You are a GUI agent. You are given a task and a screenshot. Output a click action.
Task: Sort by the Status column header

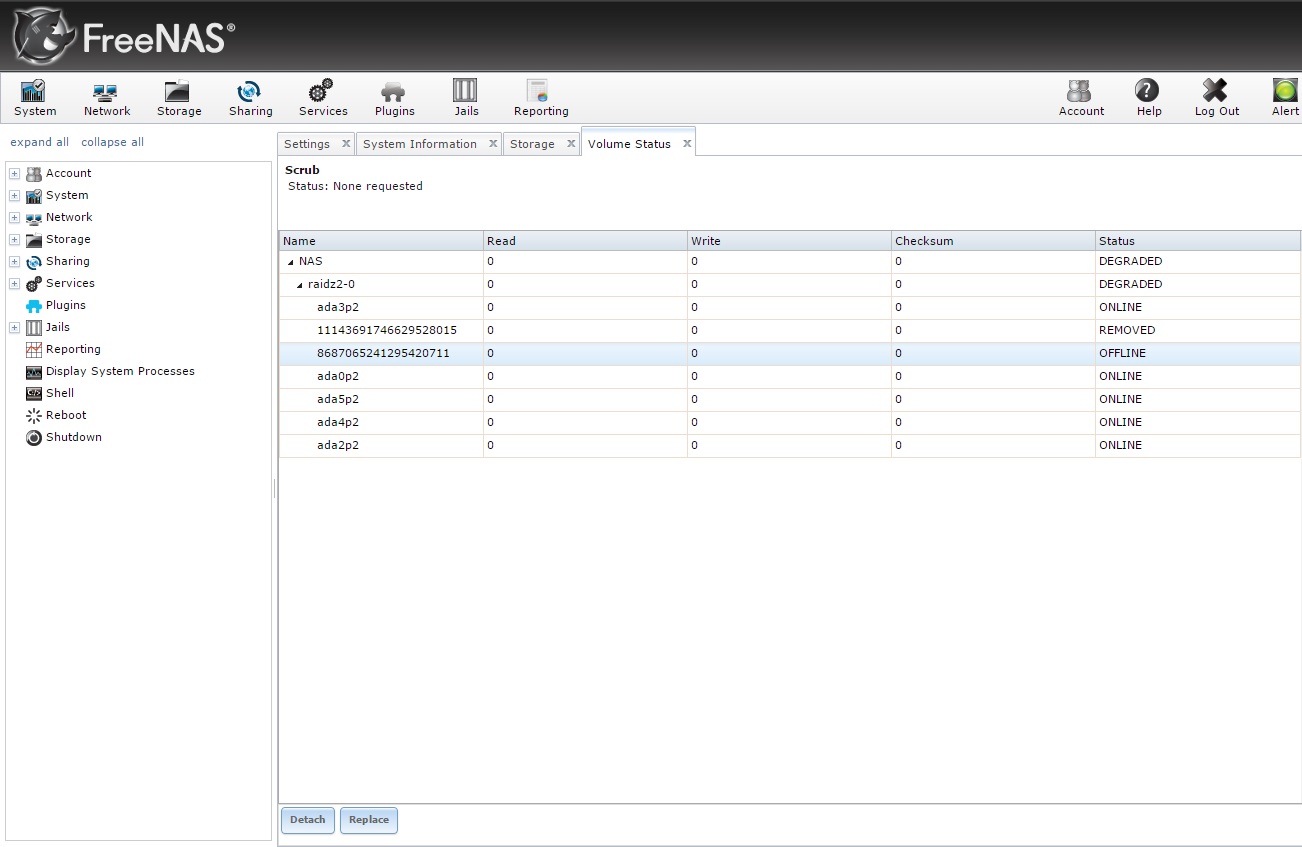(1198, 241)
